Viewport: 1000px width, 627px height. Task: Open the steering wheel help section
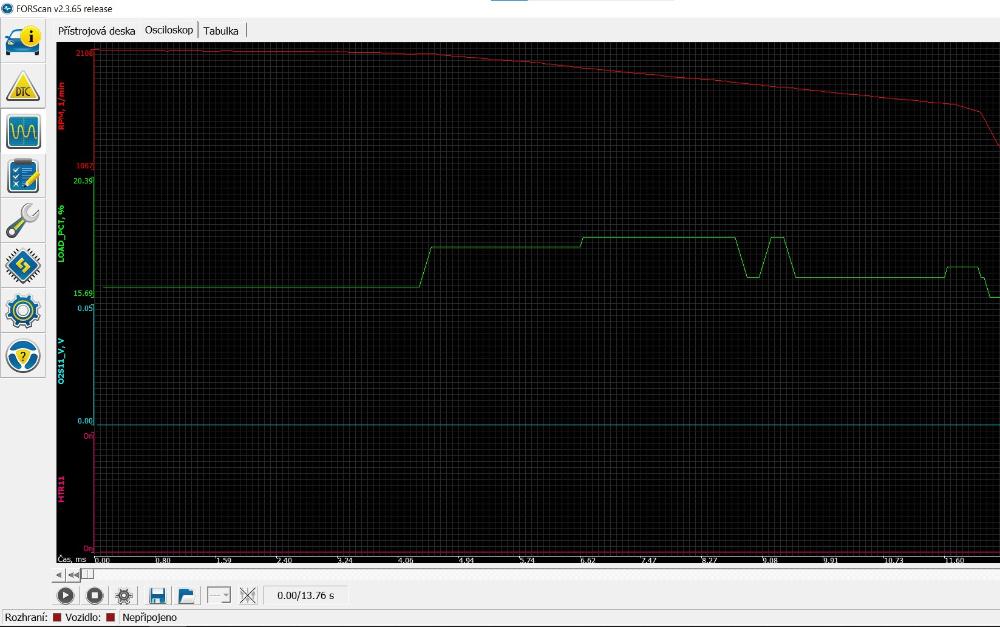coord(22,356)
